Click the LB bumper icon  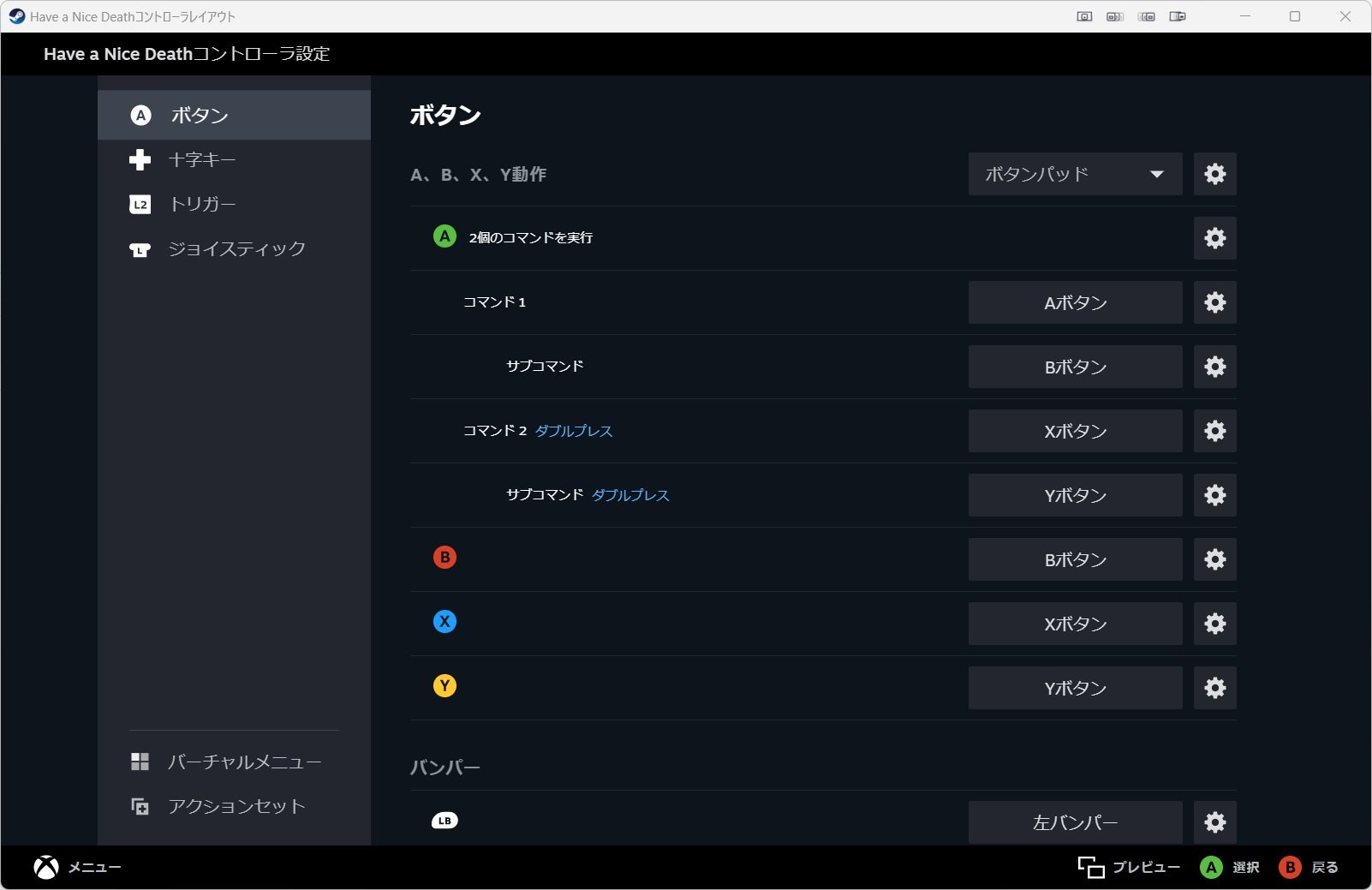pyautogui.click(x=444, y=821)
